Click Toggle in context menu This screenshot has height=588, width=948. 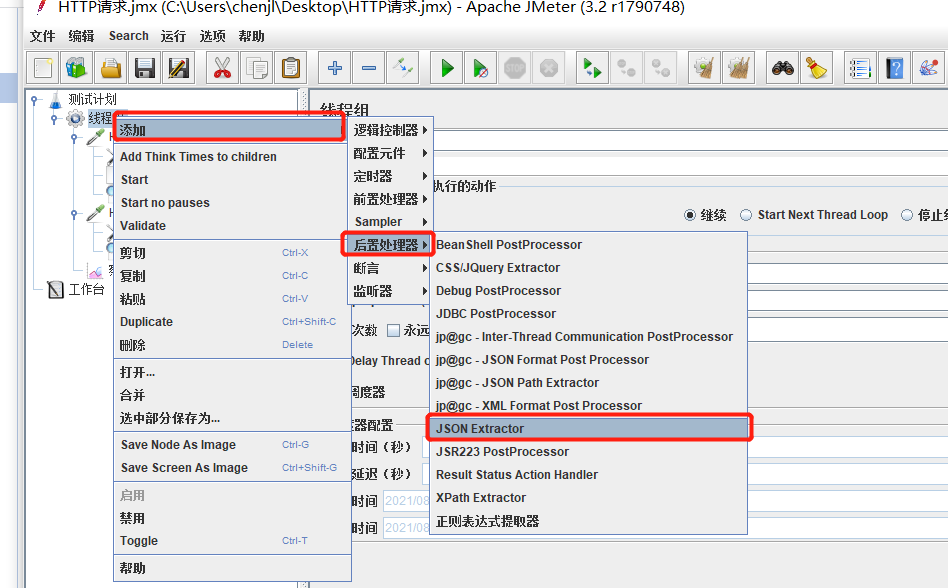click(232, 541)
